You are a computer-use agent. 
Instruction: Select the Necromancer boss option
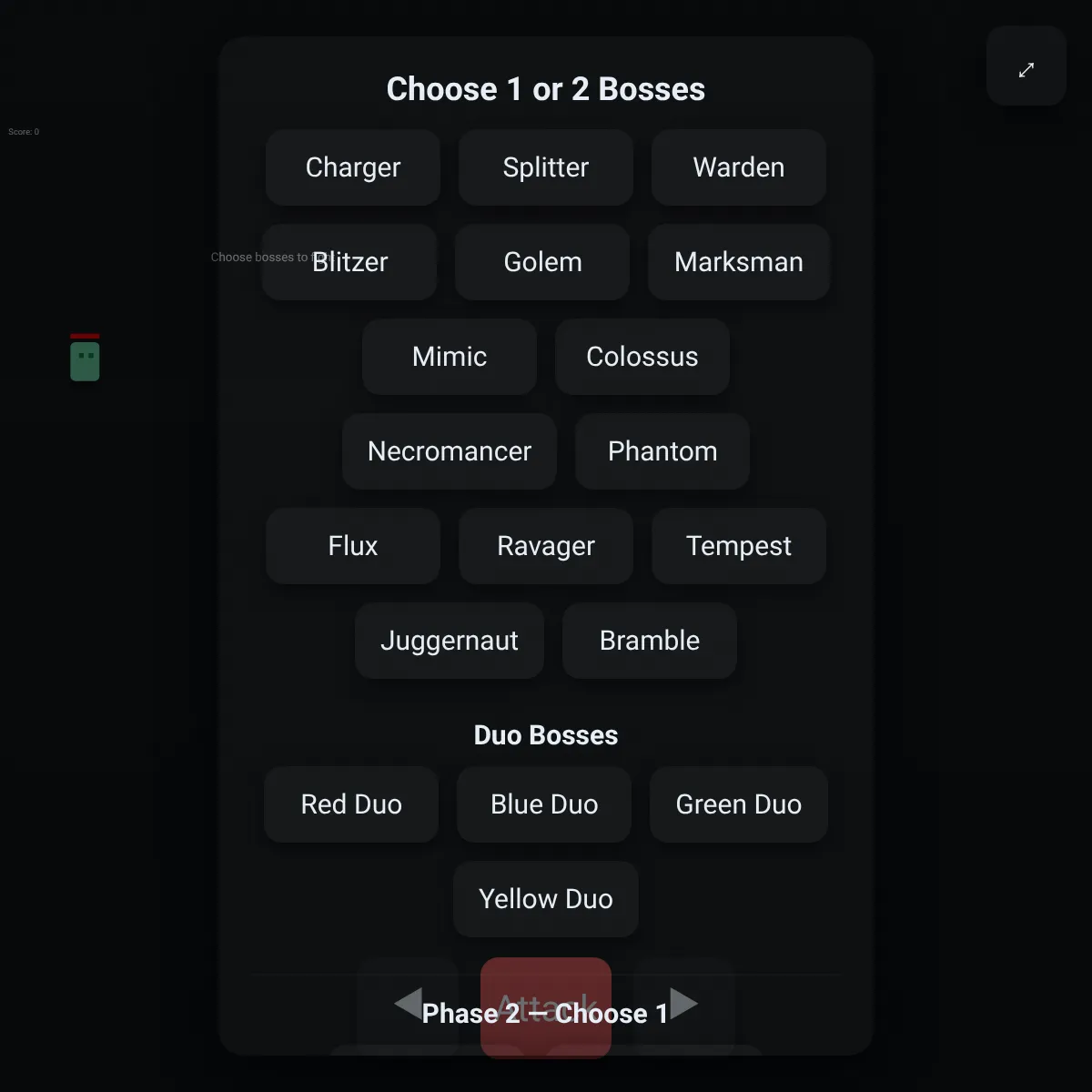click(450, 451)
